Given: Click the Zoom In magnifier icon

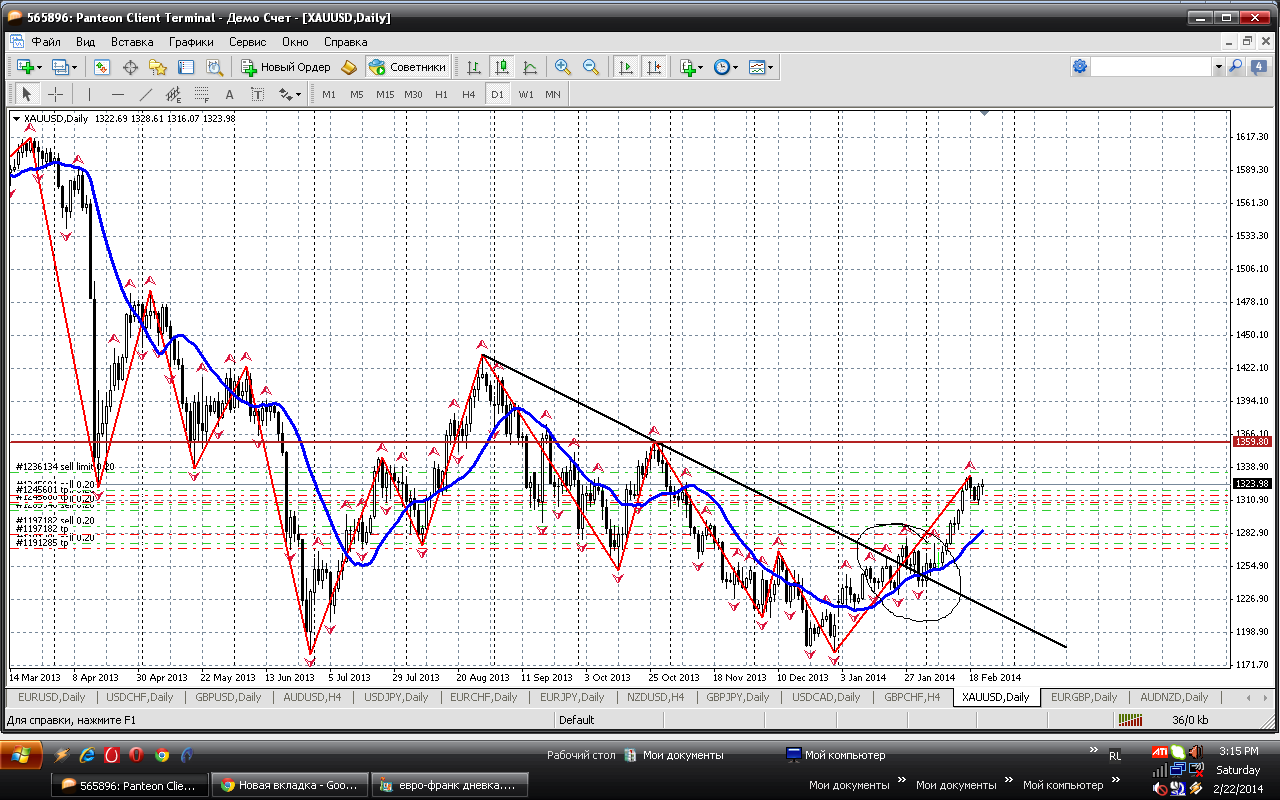Looking at the screenshot, I should tap(563, 67).
